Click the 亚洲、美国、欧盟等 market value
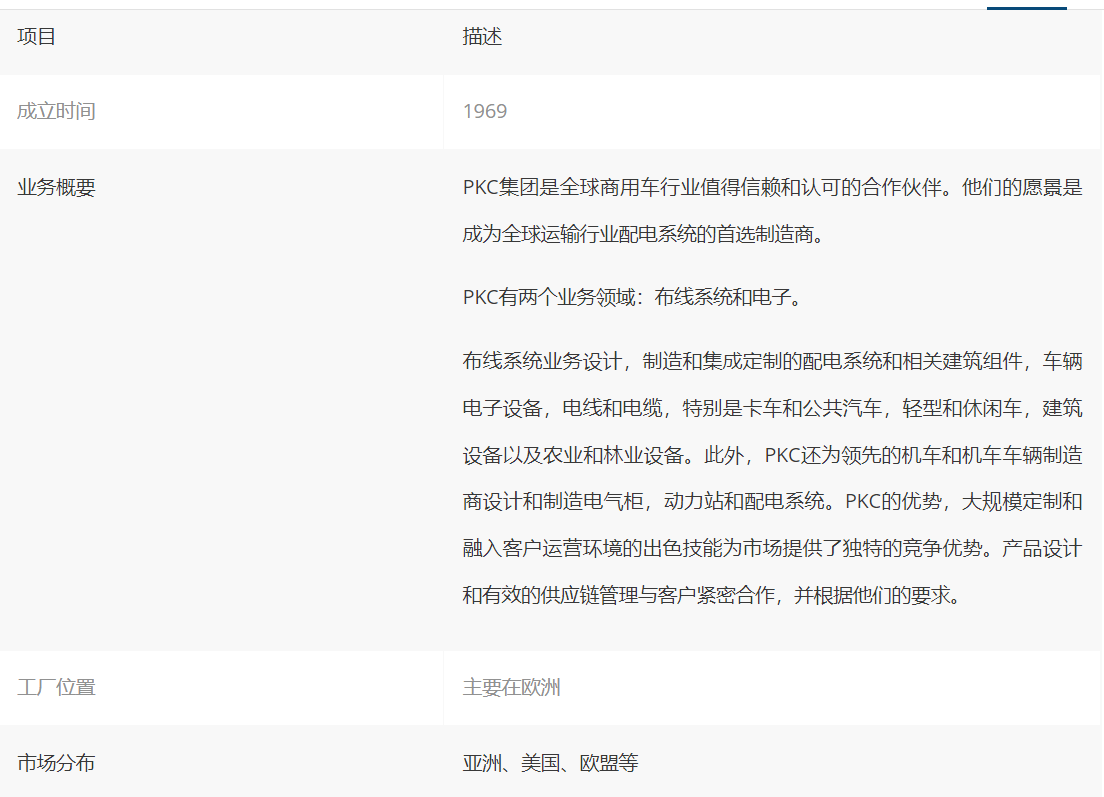 pyautogui.click(x=550, y=763)
